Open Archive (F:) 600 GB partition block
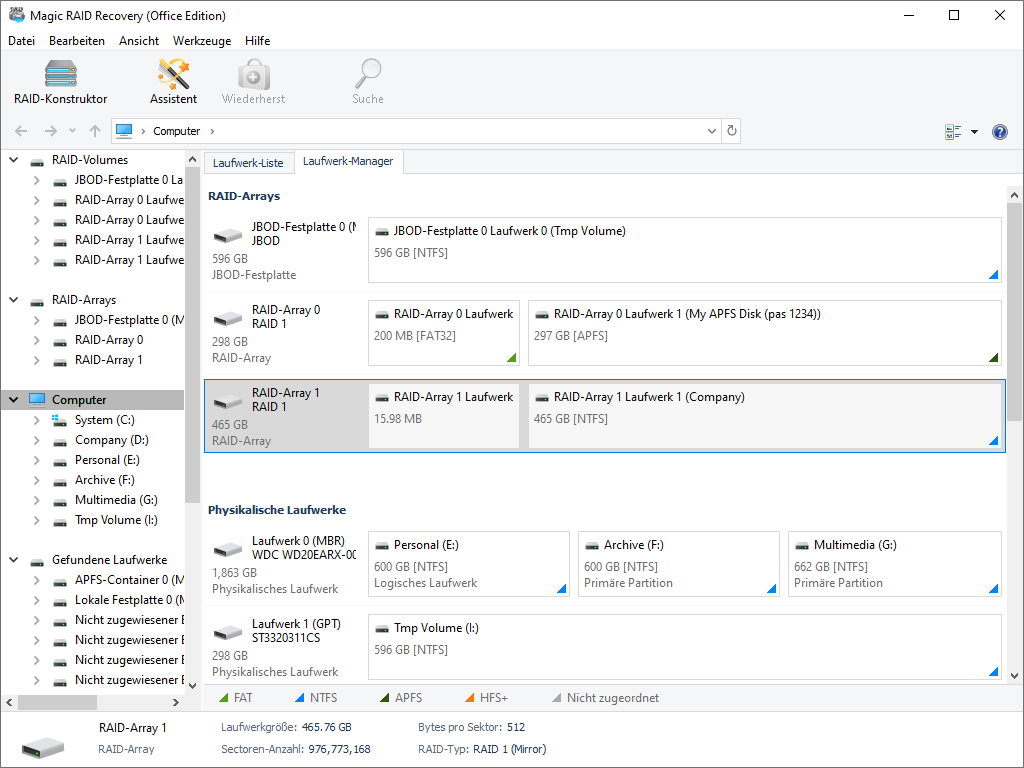The height and width of the screenshot is (768, 1024). pyautogui.click(x=679, y=564)
